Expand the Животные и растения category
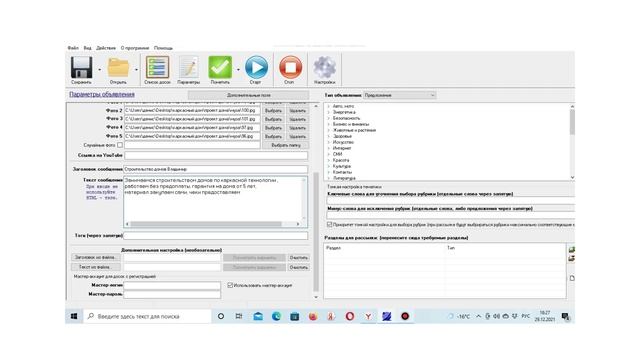Viewport: 640px width, 360px height. point(329,130)
